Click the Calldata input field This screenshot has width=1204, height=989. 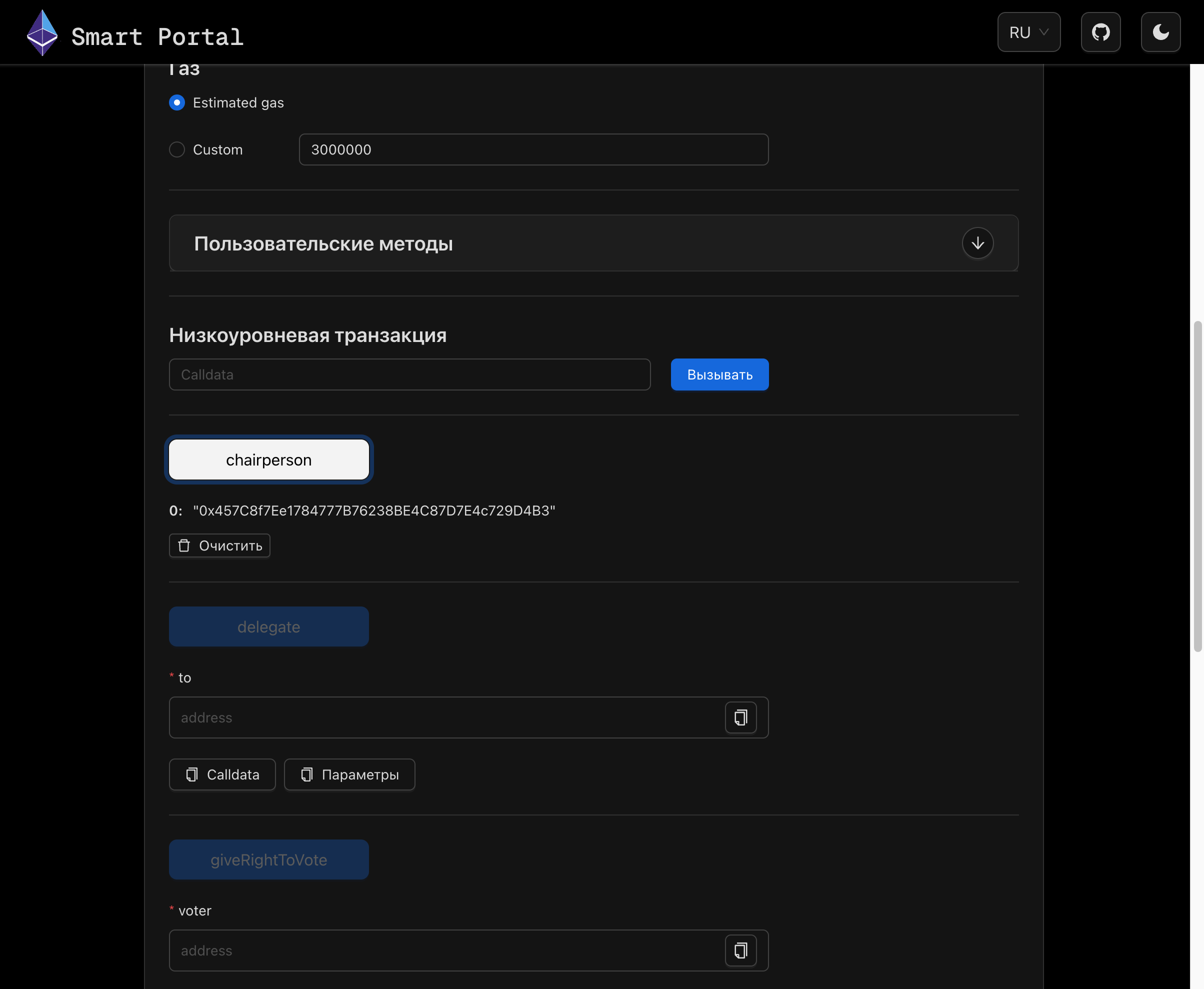410,374
